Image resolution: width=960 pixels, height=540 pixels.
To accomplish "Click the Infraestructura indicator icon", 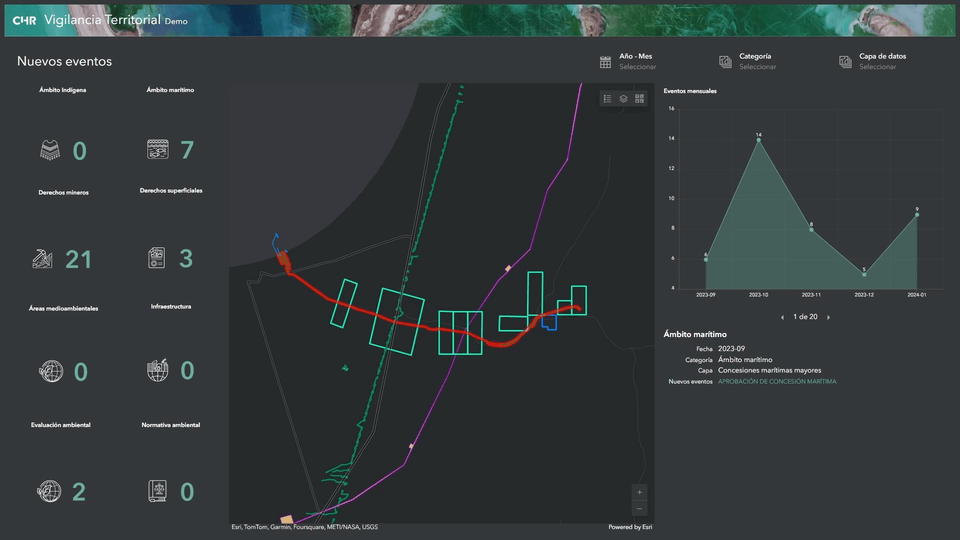I will 157,371.
